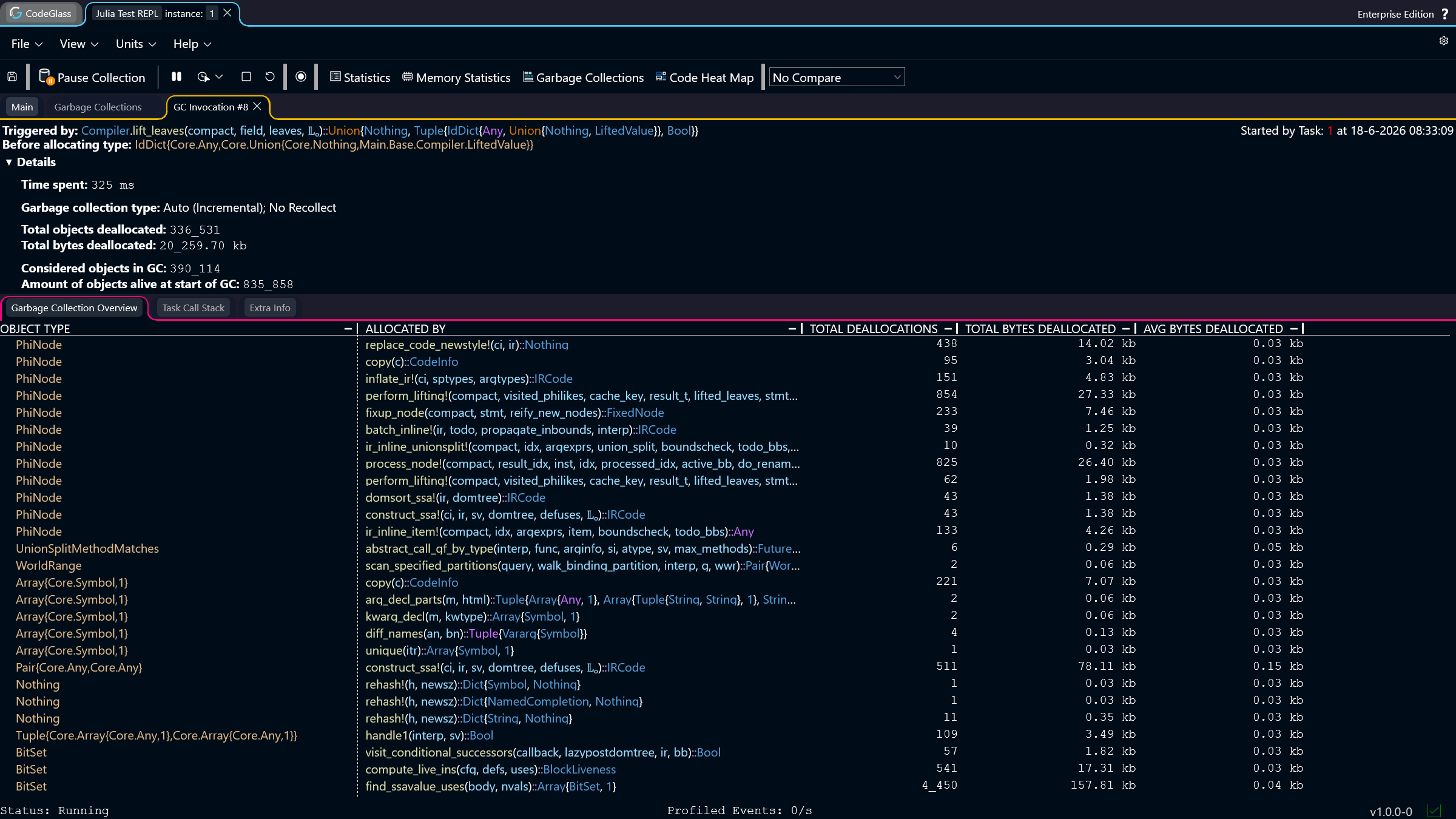Click the Task 1 link in Started by Task

[1330, 130]
